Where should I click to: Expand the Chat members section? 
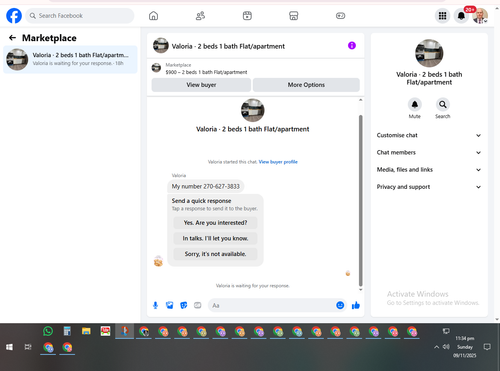pos(429,153)
